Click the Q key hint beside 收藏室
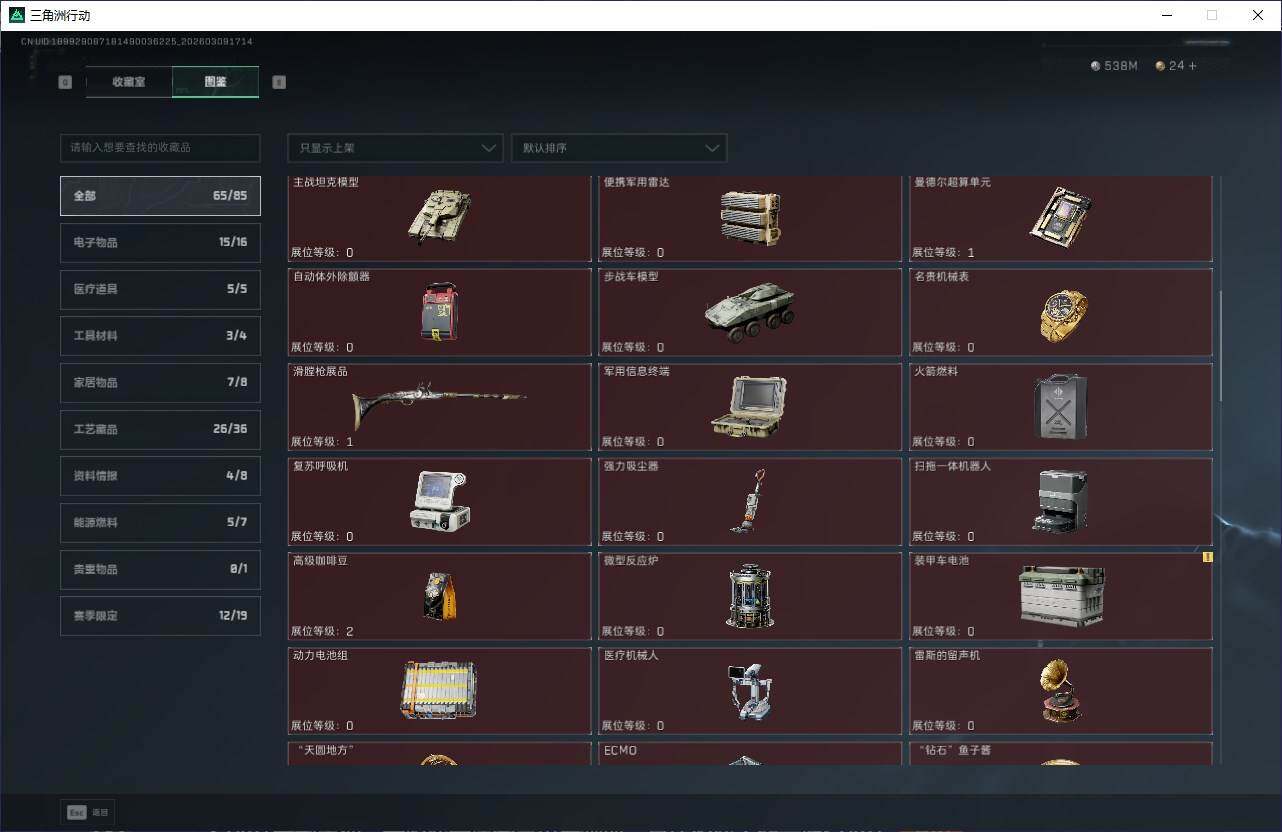The width and height of the screenshot is (1282, 832). click(65, 82)
